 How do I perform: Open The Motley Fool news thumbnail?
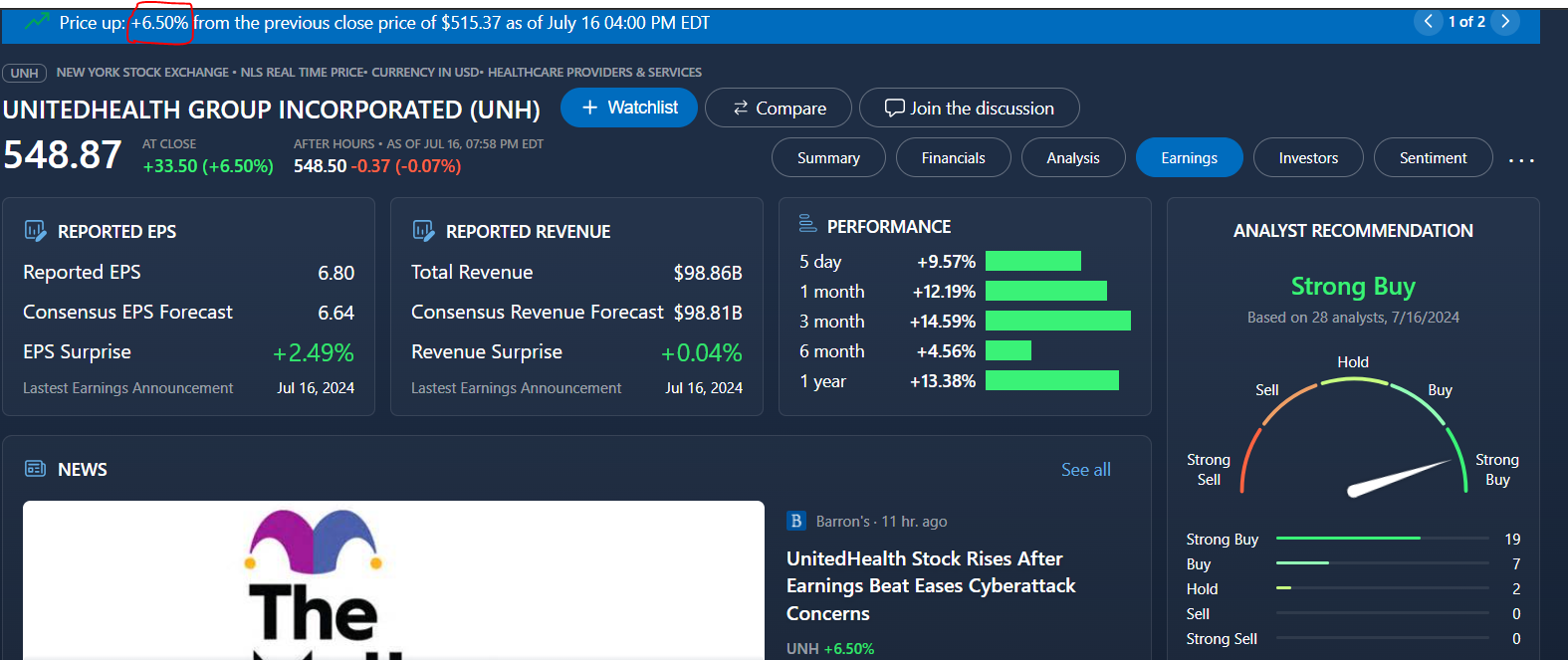click(x=393, y=580)
